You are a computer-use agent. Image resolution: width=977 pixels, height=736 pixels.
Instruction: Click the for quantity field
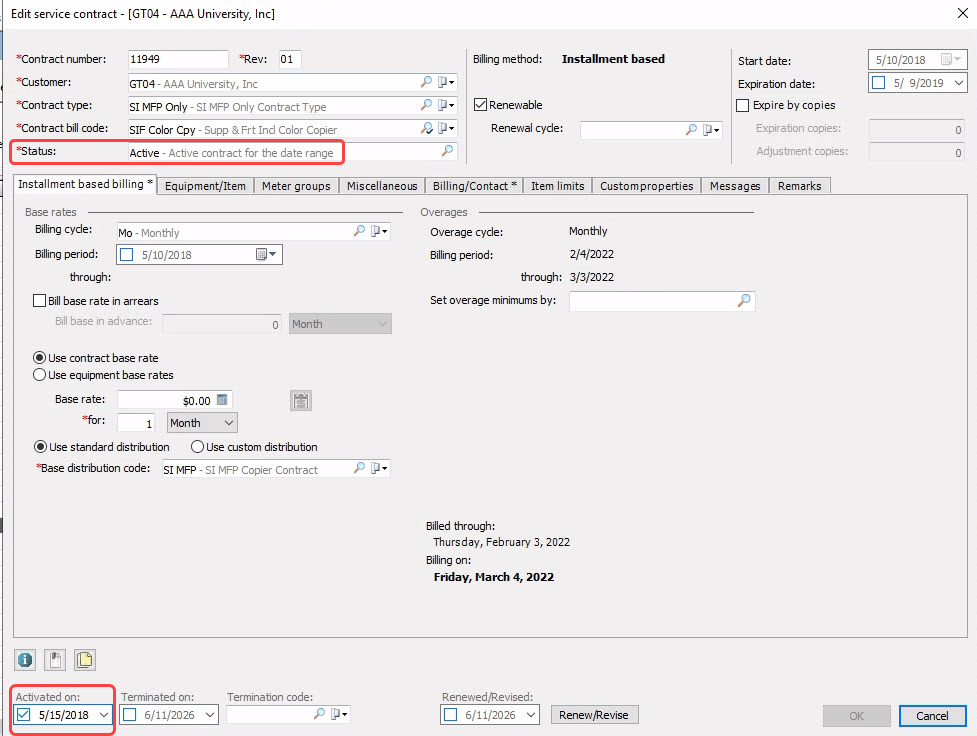pyautogui.click(x=136, y=423)
